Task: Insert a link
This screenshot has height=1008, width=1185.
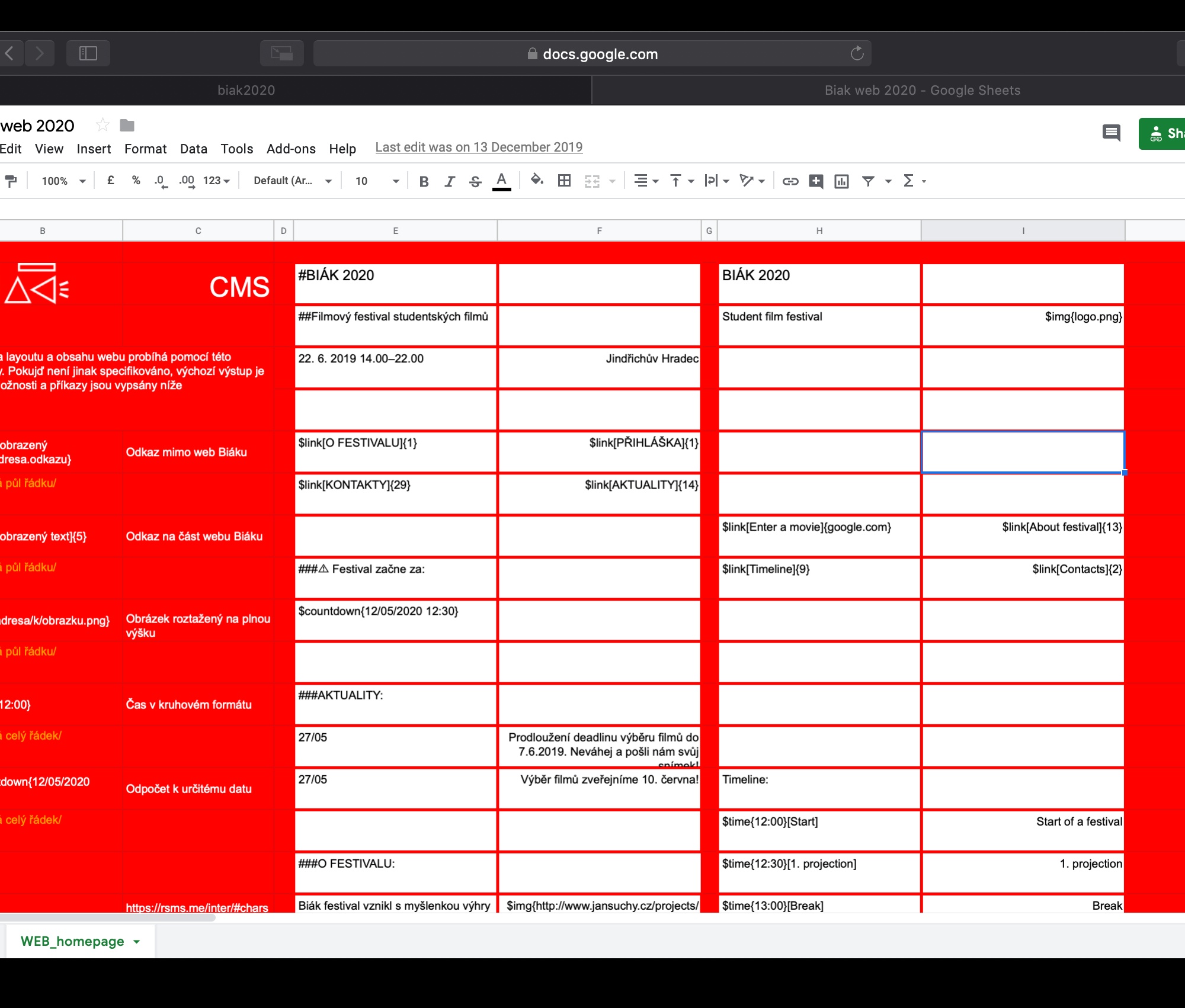Action: point(790,181)
